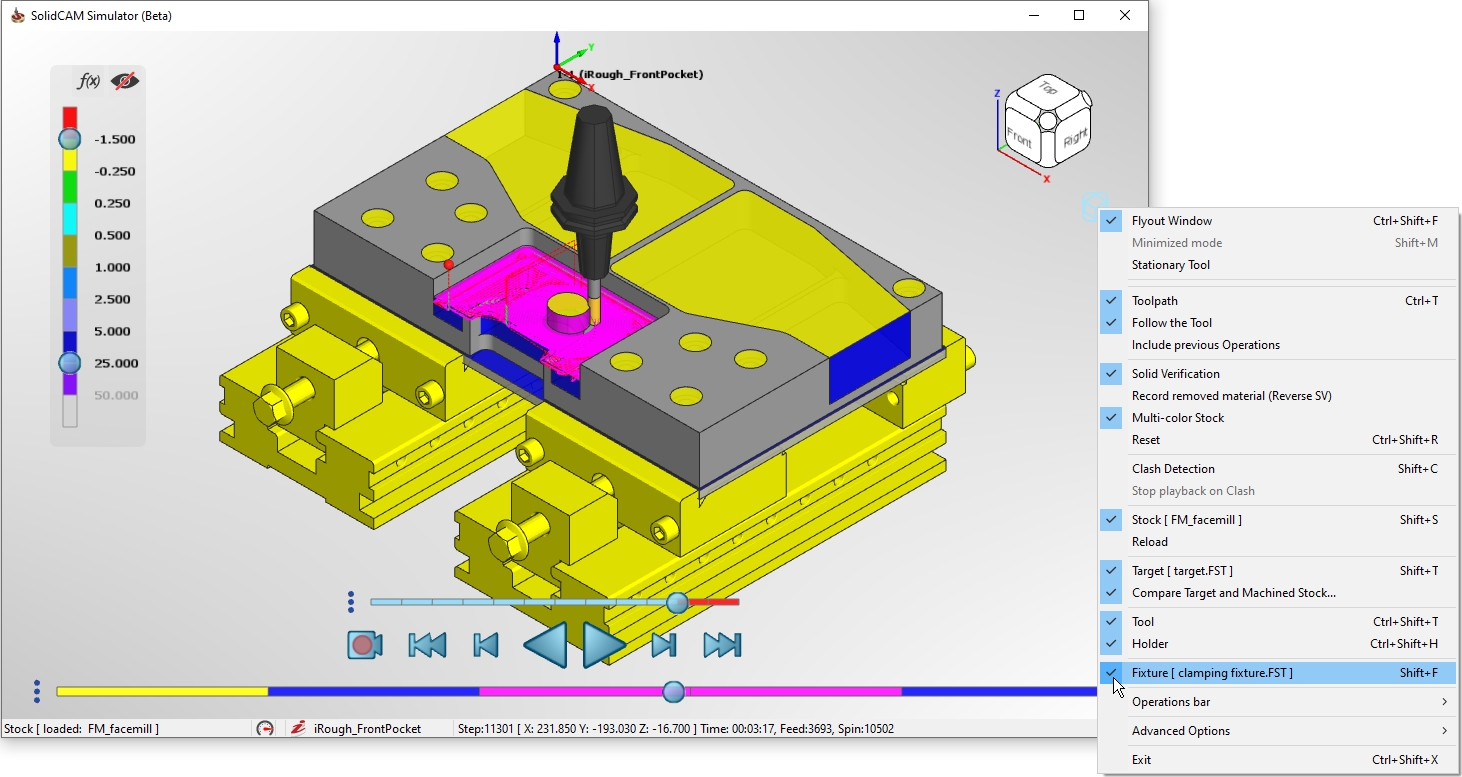Click the three-dot handle beside timeline bar

[37, 691]
